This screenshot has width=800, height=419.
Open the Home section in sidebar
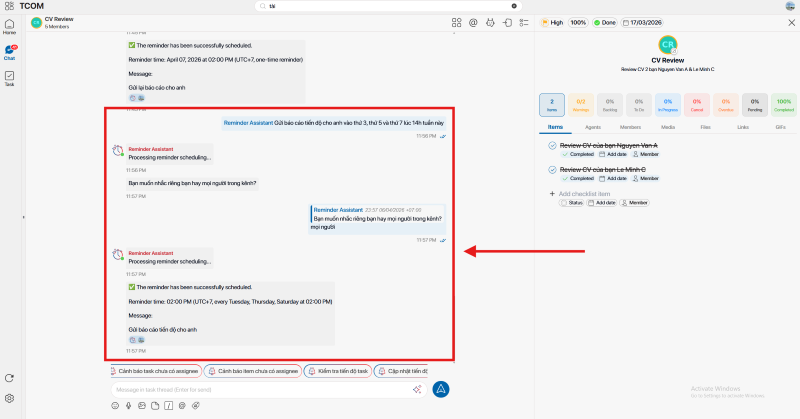tap(9, 27)
